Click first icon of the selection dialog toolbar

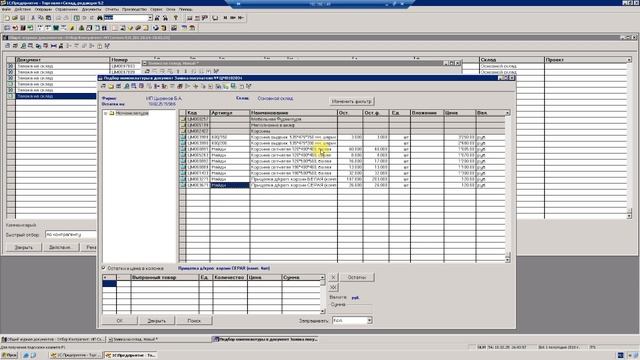[104, 86]
